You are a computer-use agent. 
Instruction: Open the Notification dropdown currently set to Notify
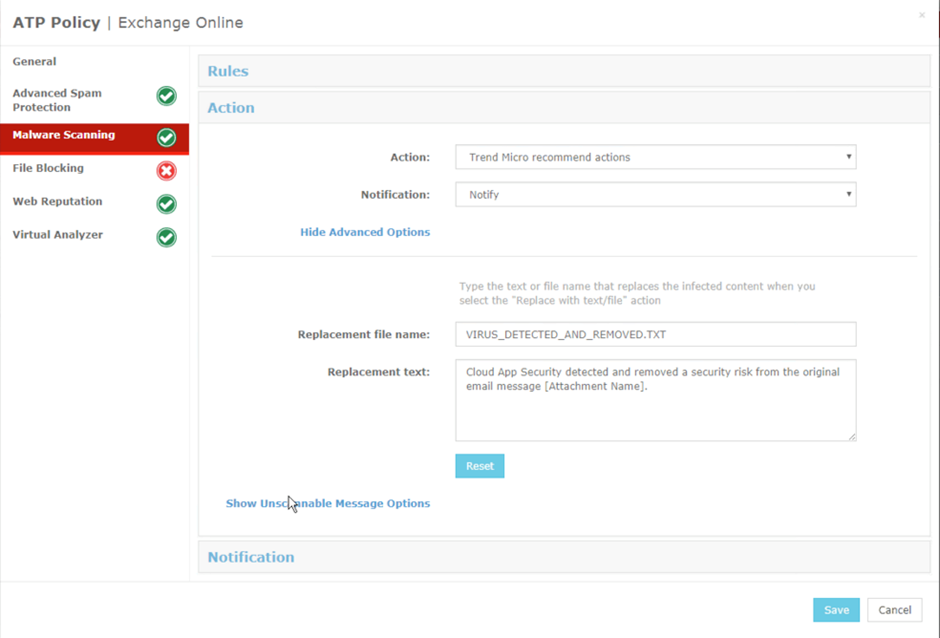pyautogui.click(x=655, y=194)
